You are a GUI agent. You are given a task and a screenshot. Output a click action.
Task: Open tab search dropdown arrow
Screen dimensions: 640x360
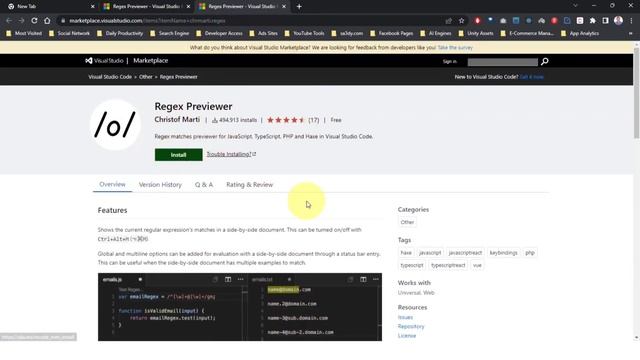click(x=575, y=6)
